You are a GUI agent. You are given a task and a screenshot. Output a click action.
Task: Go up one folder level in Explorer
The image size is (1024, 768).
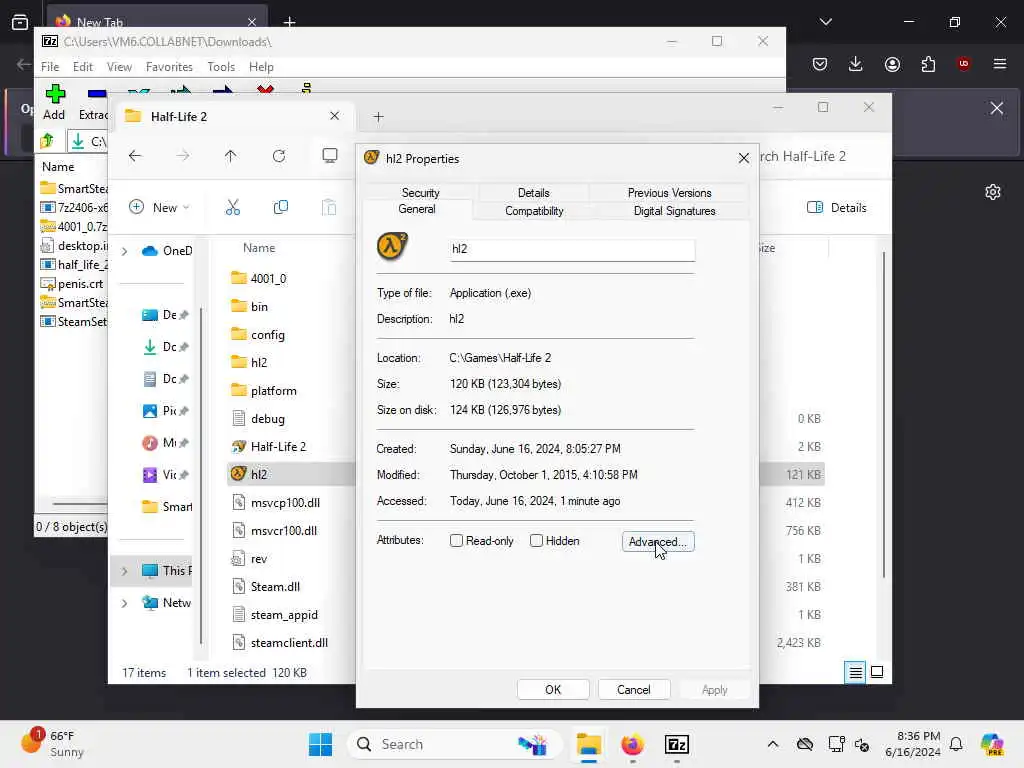[231, 156]
